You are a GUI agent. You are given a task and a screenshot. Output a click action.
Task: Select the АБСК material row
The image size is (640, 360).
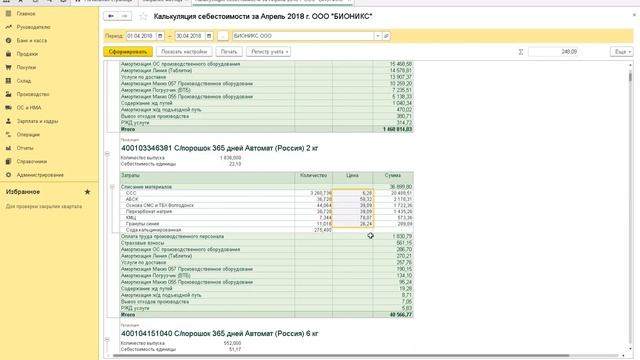coord(267,199)
